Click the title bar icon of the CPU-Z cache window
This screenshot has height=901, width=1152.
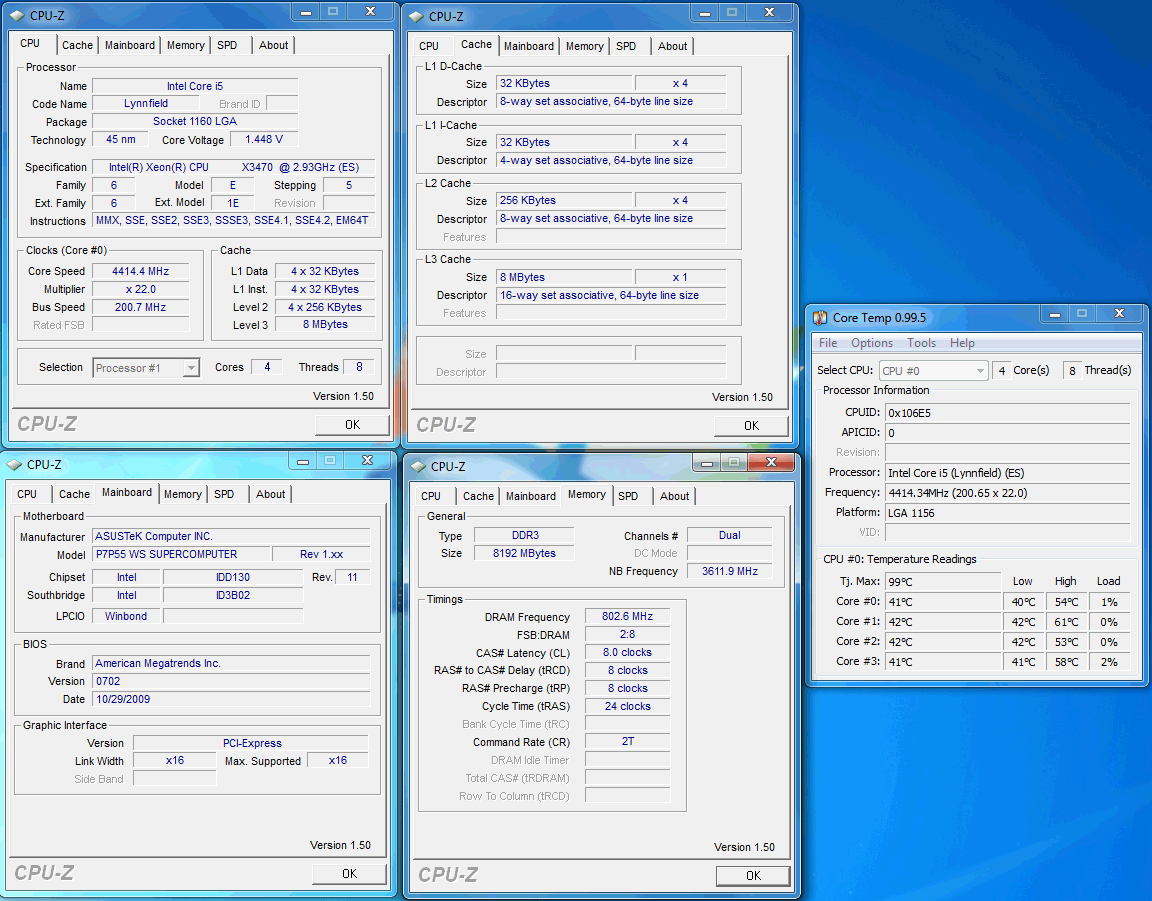coord(417,16)
